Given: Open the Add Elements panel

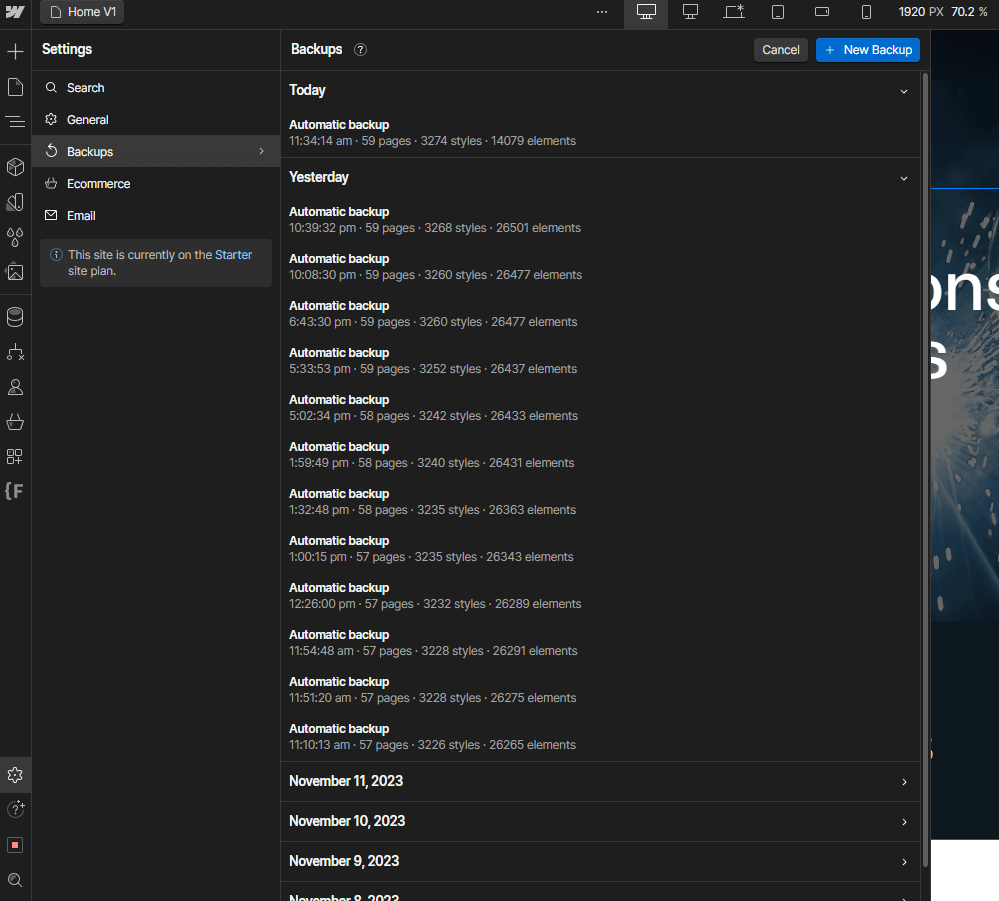Looking at the screenshot, I should coord(15,51).
